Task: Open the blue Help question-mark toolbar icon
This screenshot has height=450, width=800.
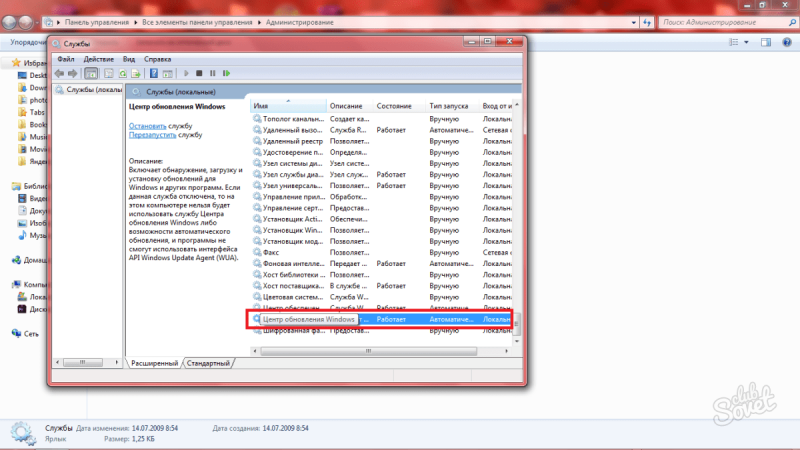Action: 154,73
